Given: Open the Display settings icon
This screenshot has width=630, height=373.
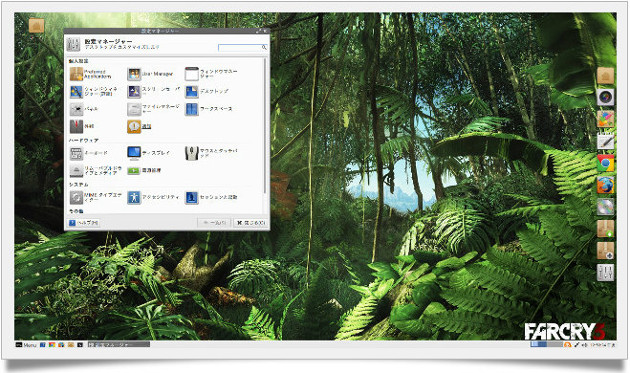Looking at the screenshot, I should tap(134, 153).
